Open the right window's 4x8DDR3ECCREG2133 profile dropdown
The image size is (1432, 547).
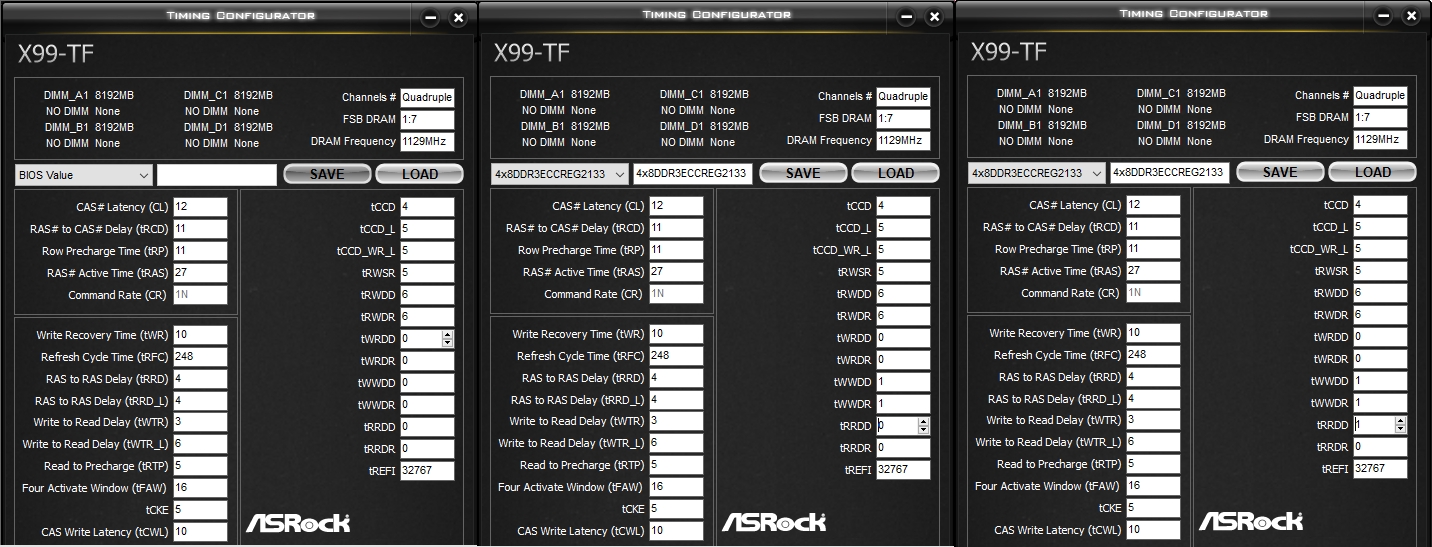1037,173
